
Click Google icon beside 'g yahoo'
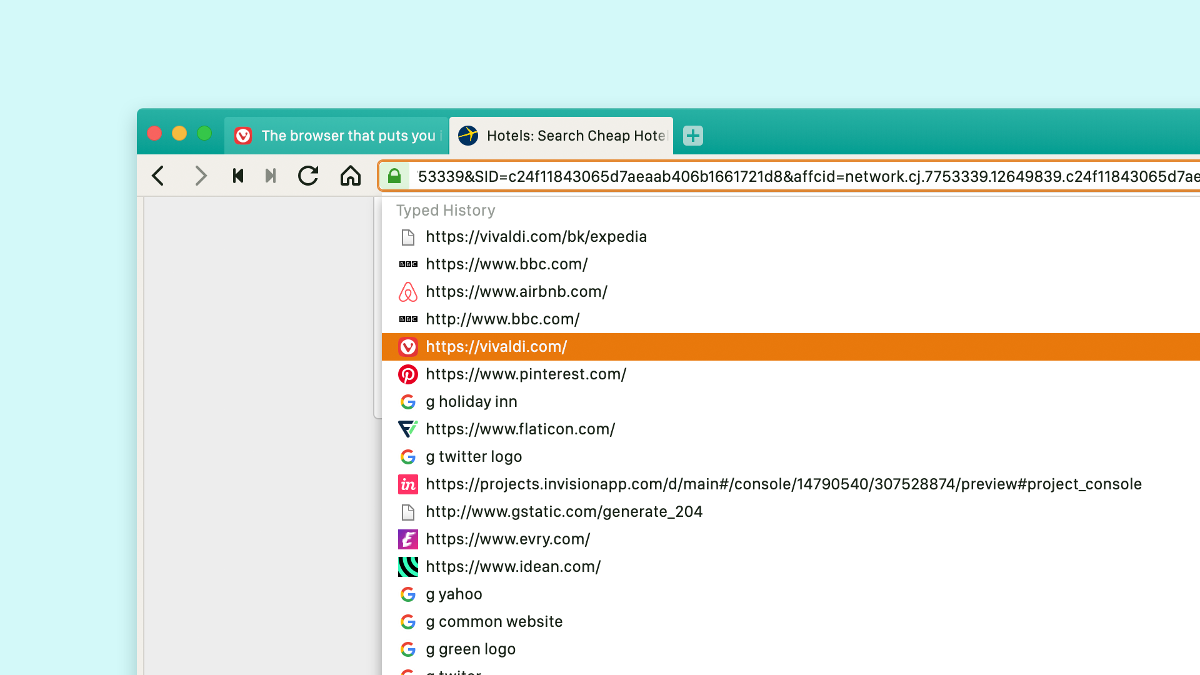pyautogui.click(x=407, y=594)
